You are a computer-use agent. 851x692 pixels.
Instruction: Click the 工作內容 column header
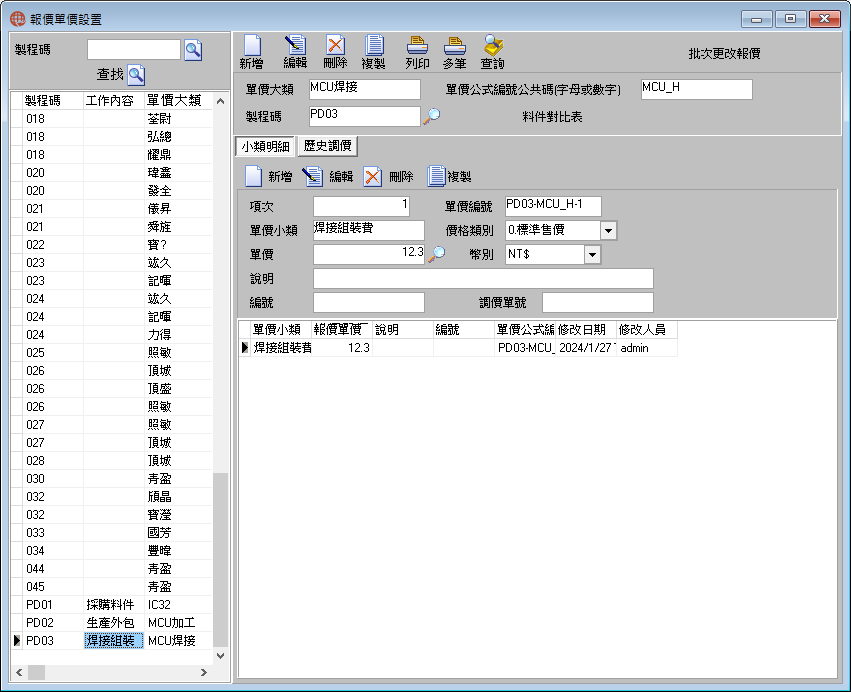tap(113, 100)
